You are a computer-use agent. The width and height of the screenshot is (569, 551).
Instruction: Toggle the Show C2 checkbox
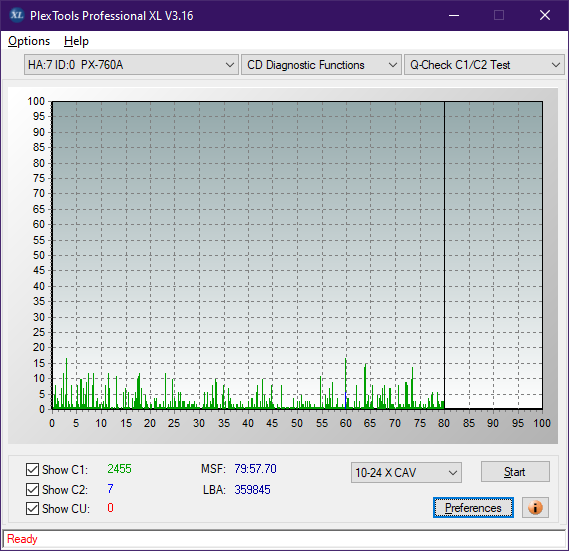coord(32,489)
